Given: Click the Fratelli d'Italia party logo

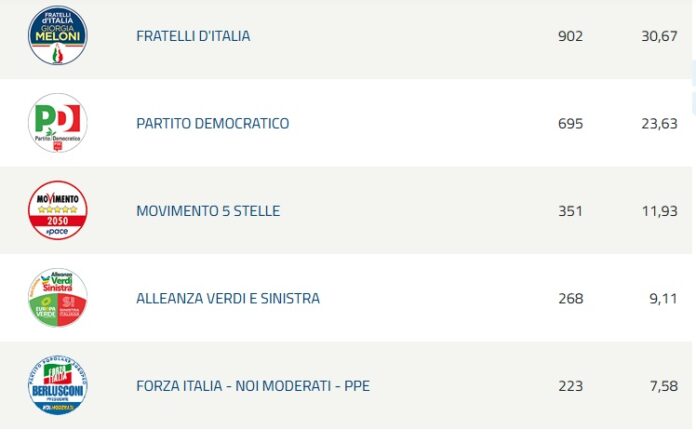Looking at the screenshot, I should coord(58,36).
